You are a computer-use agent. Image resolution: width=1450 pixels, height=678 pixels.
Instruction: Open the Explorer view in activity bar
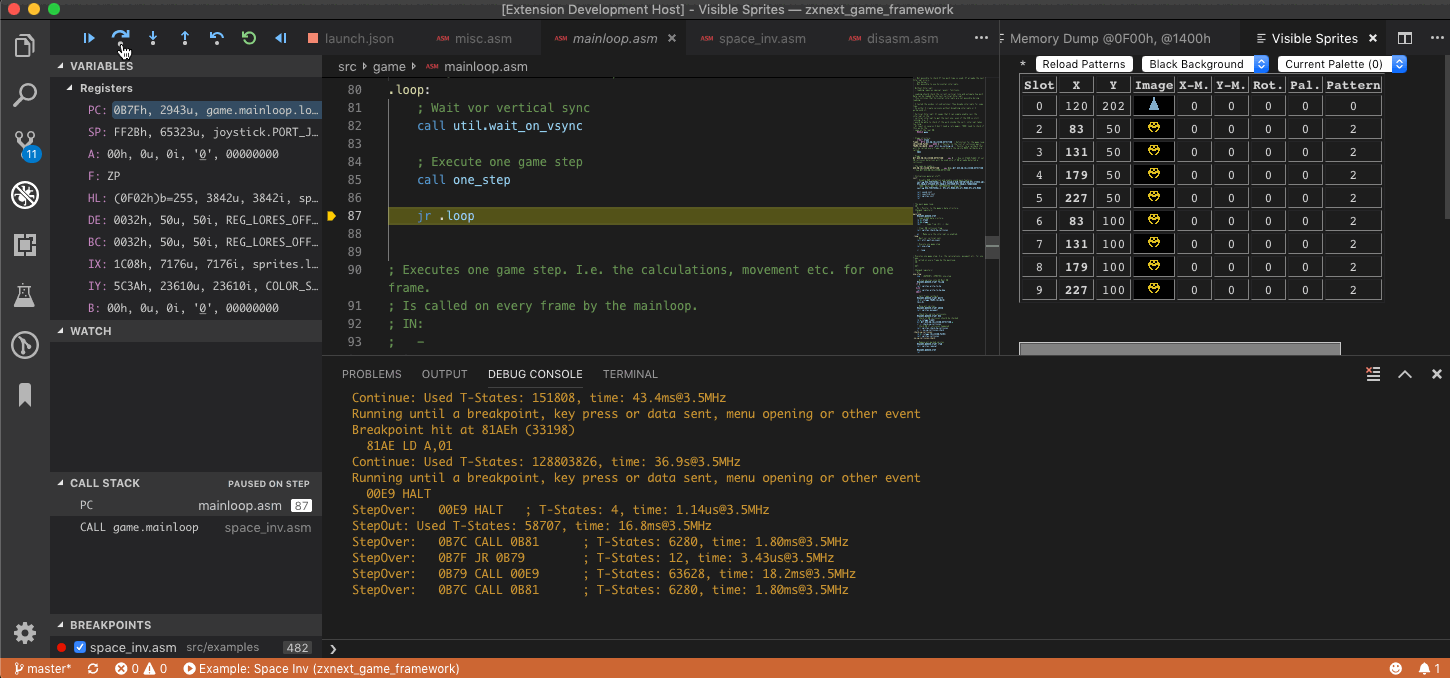pyautogui.click(x=25, y=46)
